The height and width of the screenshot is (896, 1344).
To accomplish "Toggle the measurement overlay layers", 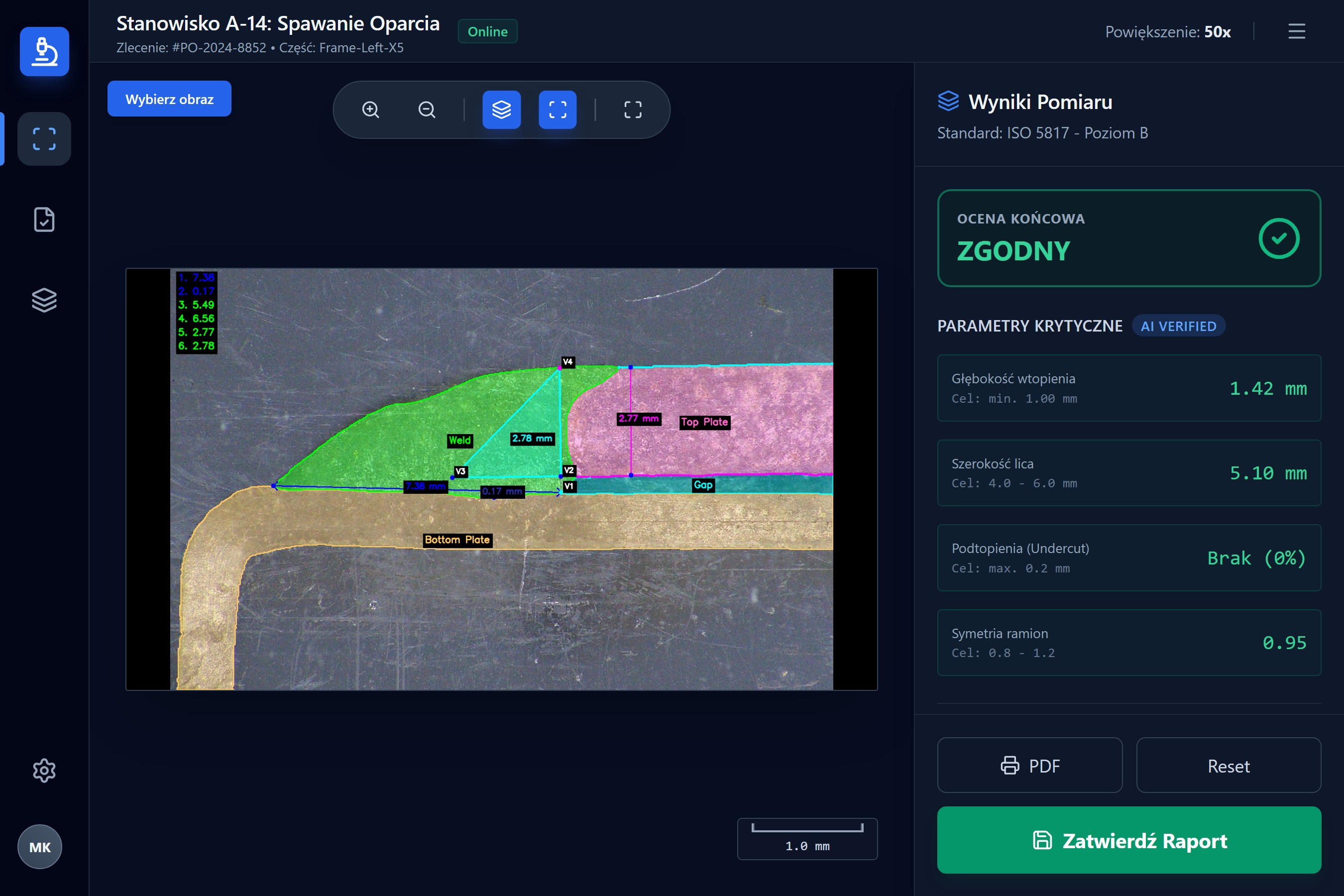I will click(x=501, y=109).
